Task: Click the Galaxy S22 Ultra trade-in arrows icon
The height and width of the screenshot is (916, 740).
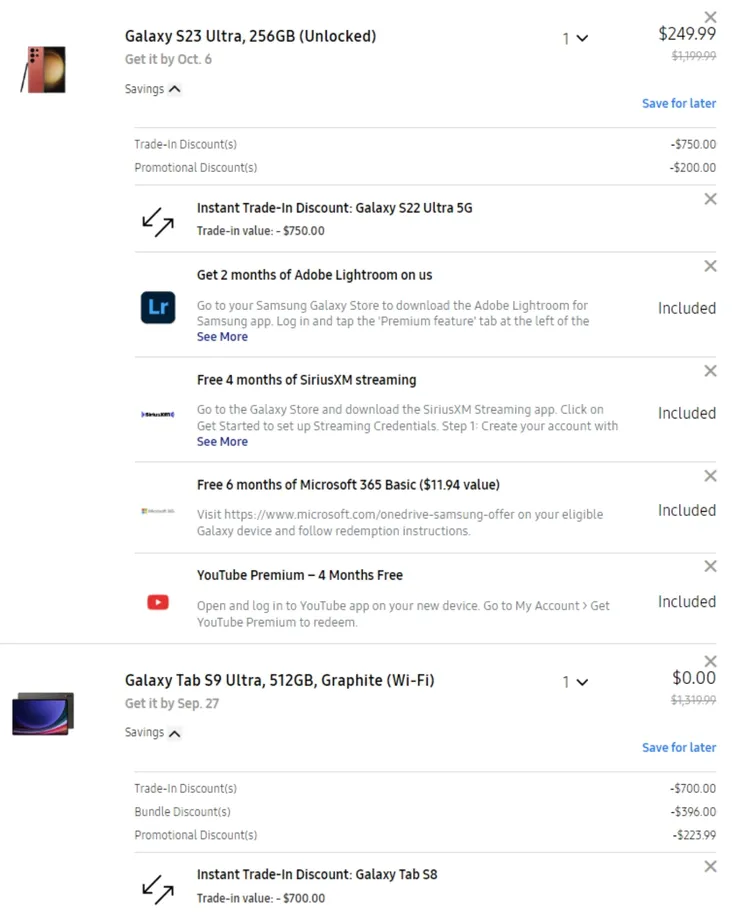Action: pos(158,223)
